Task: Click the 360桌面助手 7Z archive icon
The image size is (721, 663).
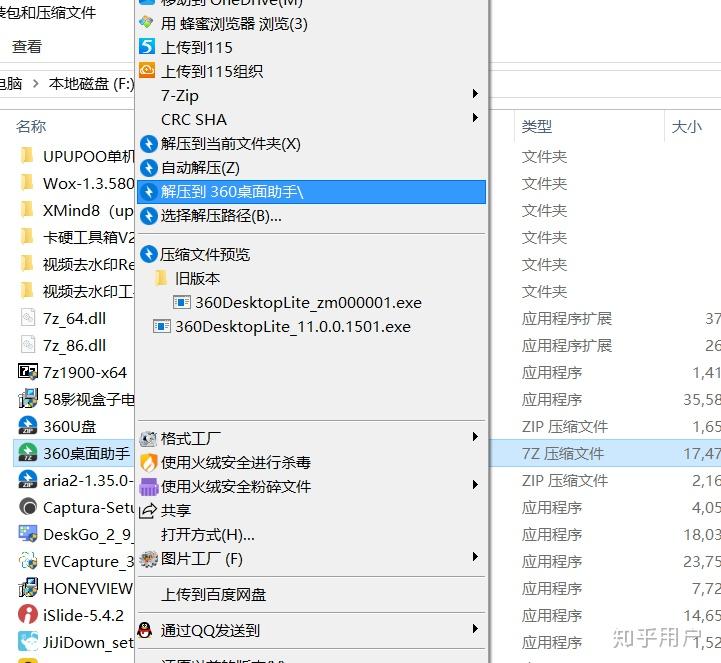Action: tap(28, 452)
